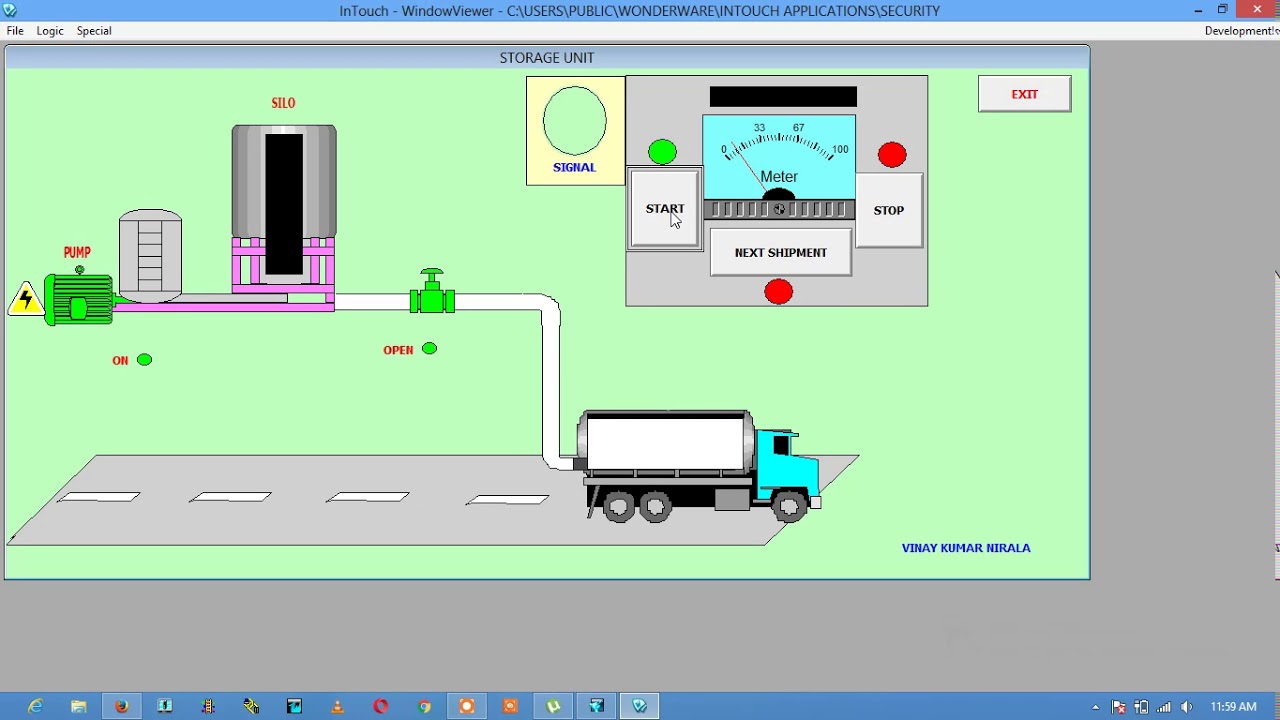Click the VINAY KUMAR NIRALA text

tap(966, 548)
